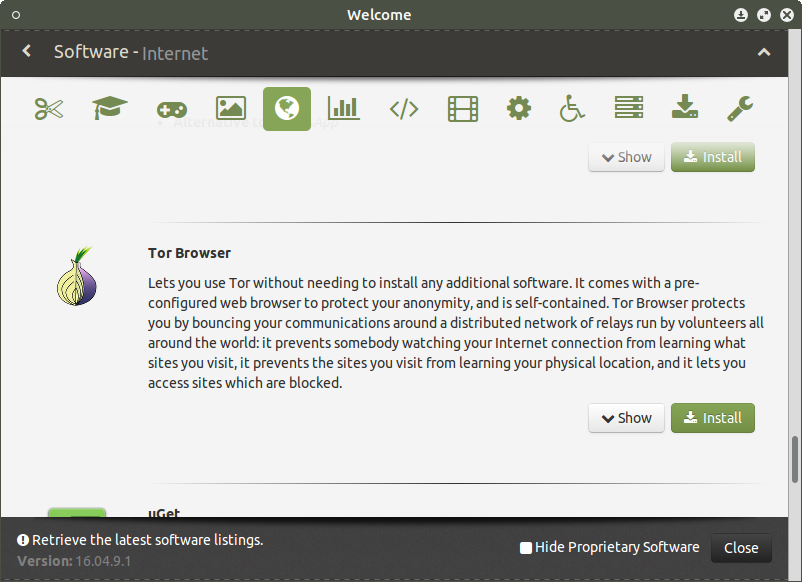Open the Sound & Video film category
Image resolution: width=802 pixels, height=582 pixels.
[463, 108]
